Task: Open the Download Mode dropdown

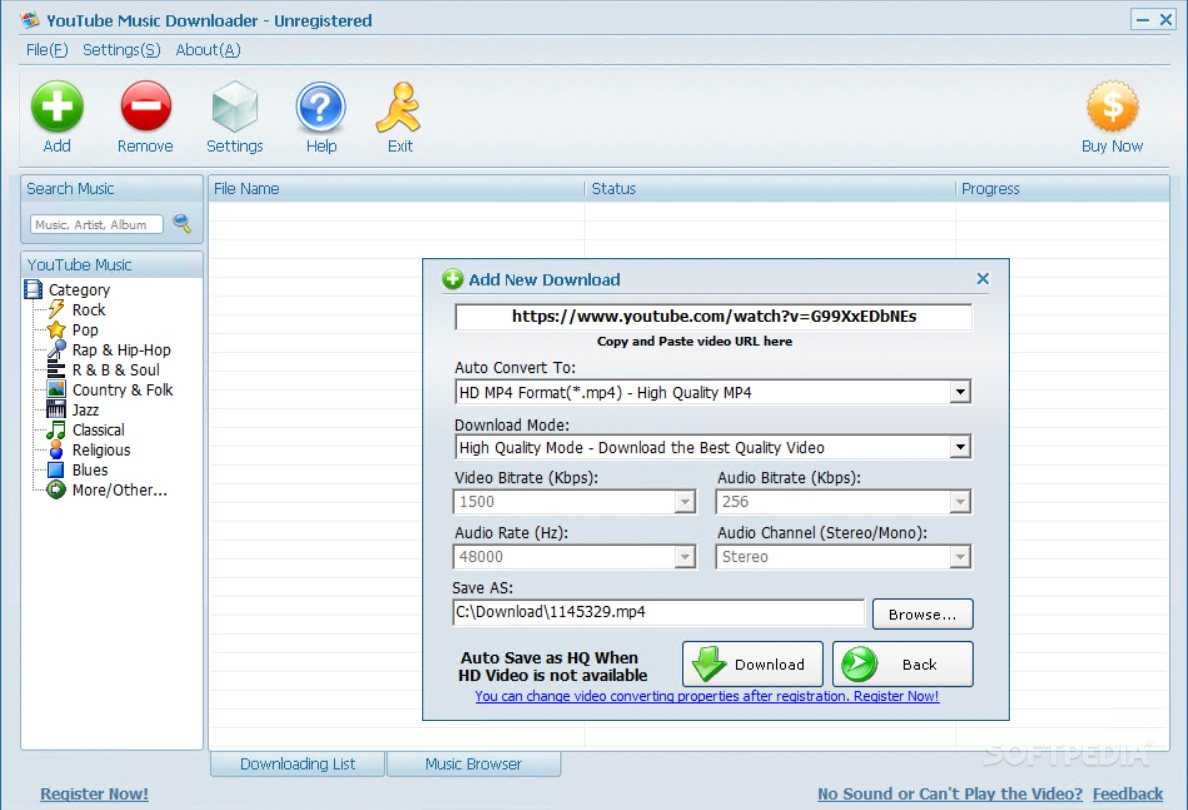Action: (x=960, y=447)
